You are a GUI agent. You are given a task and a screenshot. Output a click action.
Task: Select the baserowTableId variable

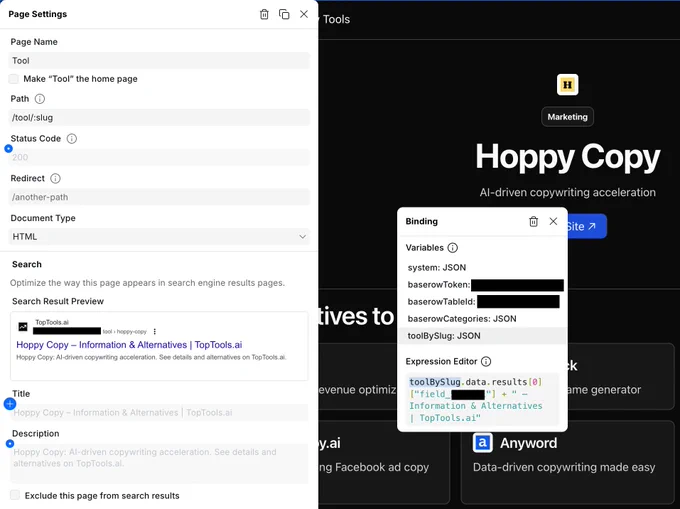482,302
